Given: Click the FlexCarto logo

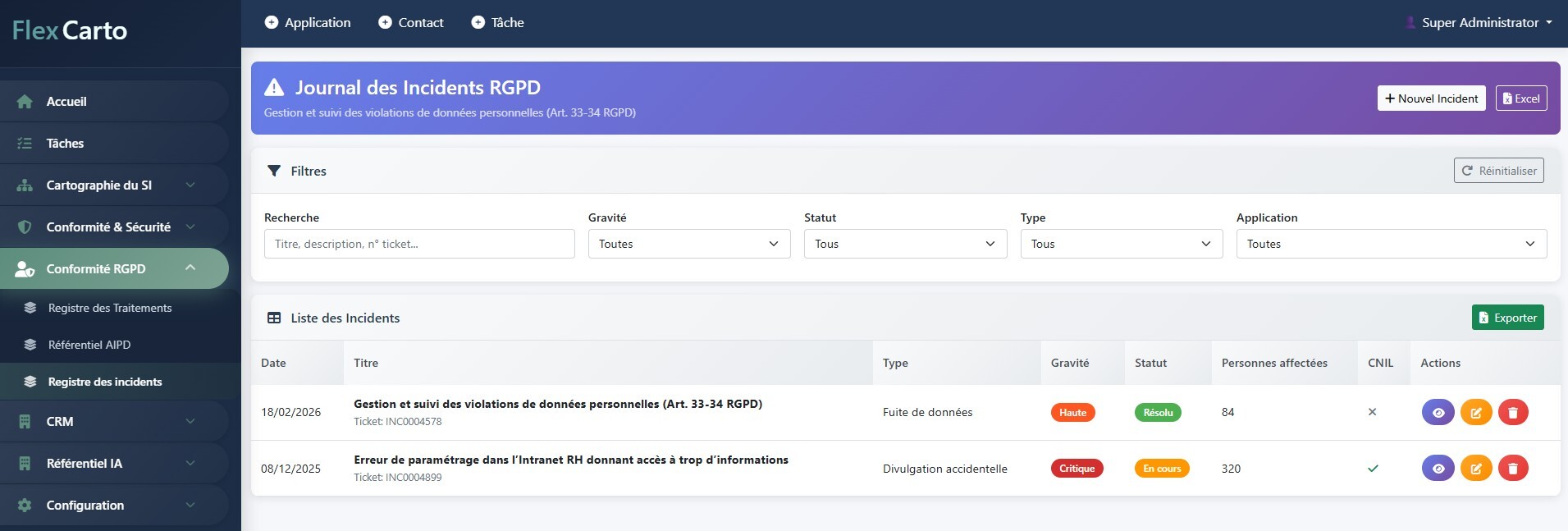Looking at the screenshot, I should pyautogui.click(x=70, y=31).
